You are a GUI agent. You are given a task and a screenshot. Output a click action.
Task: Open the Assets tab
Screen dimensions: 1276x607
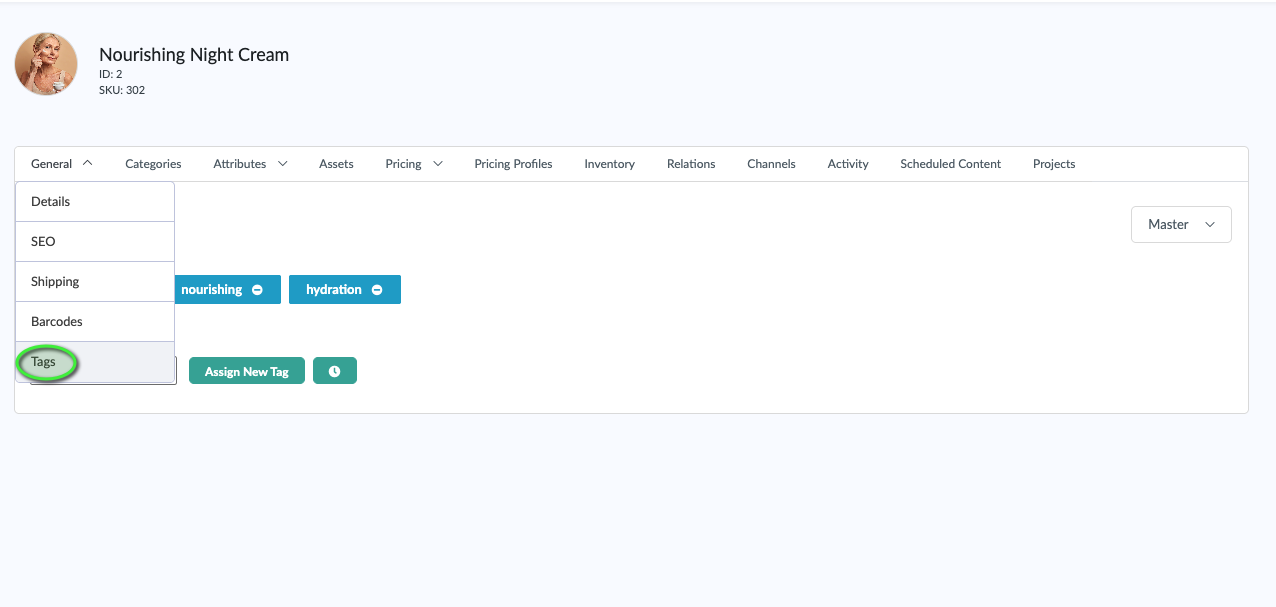coord(336,164)
